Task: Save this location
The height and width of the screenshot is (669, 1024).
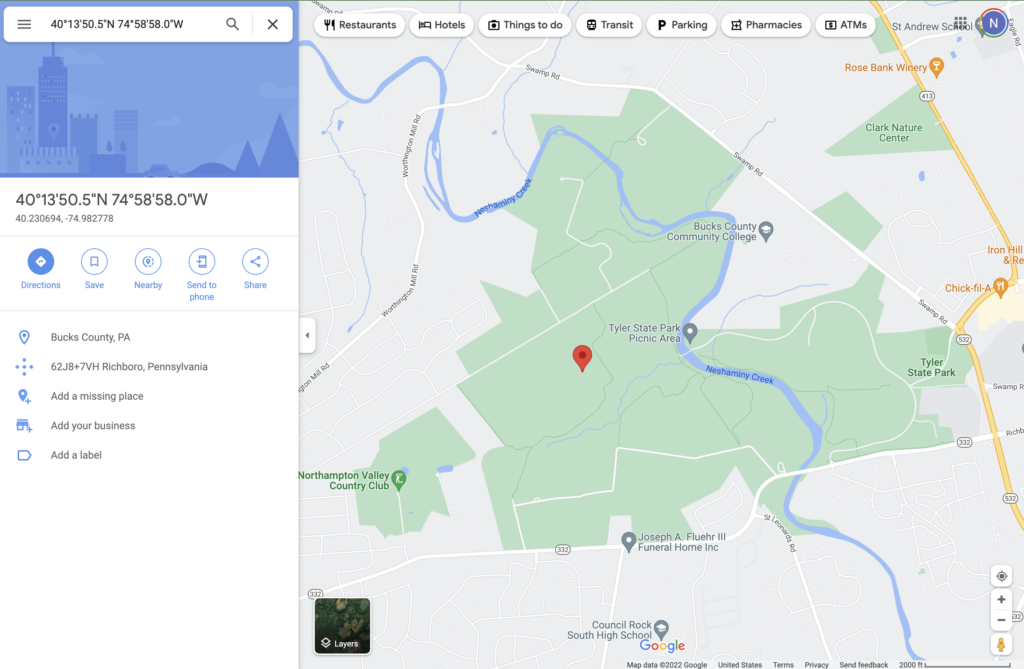Action: click(94, 269)
